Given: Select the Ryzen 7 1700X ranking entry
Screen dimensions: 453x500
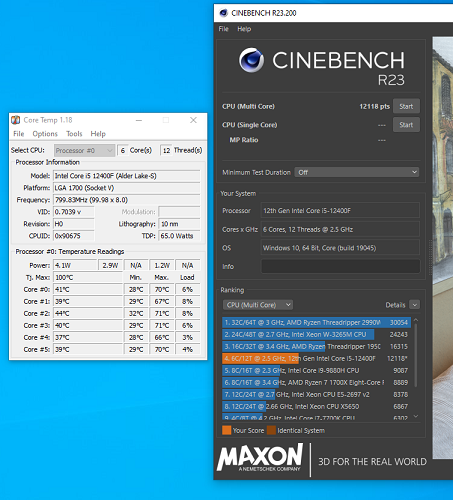Looking at the screenshot, I should click(316, 382).
